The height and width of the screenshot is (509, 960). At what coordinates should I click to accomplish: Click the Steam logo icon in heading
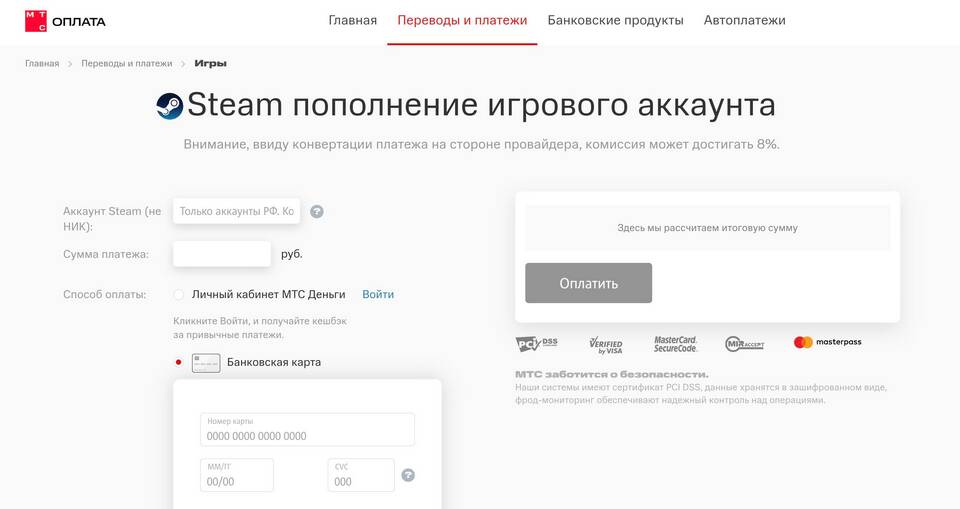170,106
